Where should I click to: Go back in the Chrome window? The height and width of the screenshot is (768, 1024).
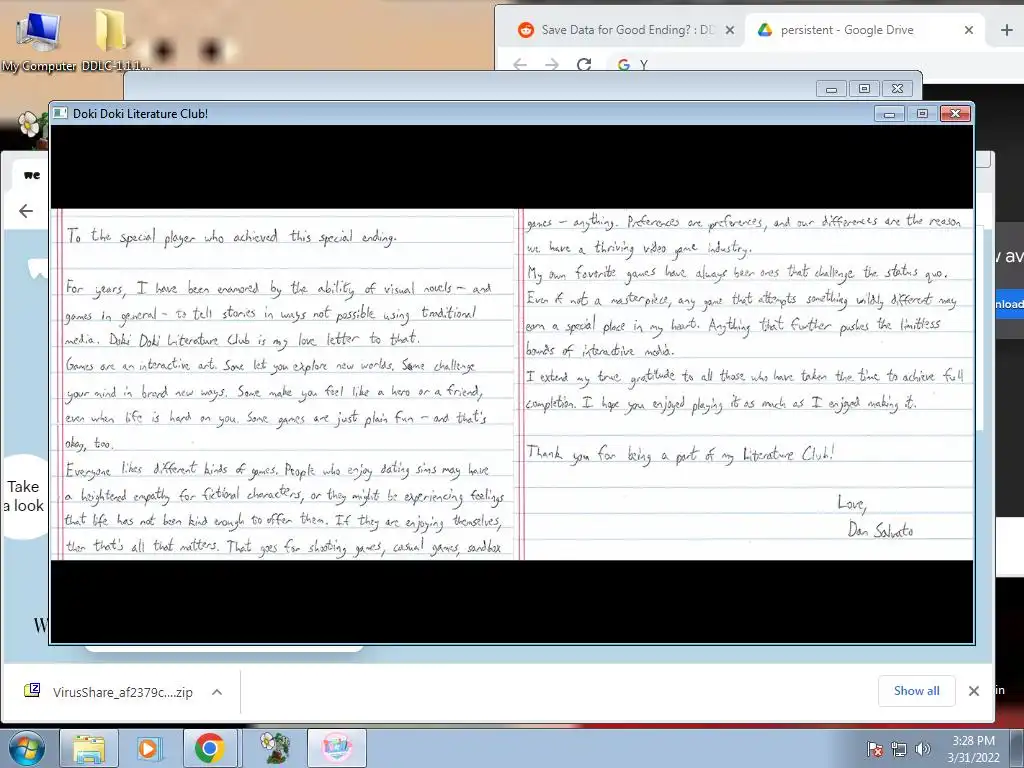point(520,64)
